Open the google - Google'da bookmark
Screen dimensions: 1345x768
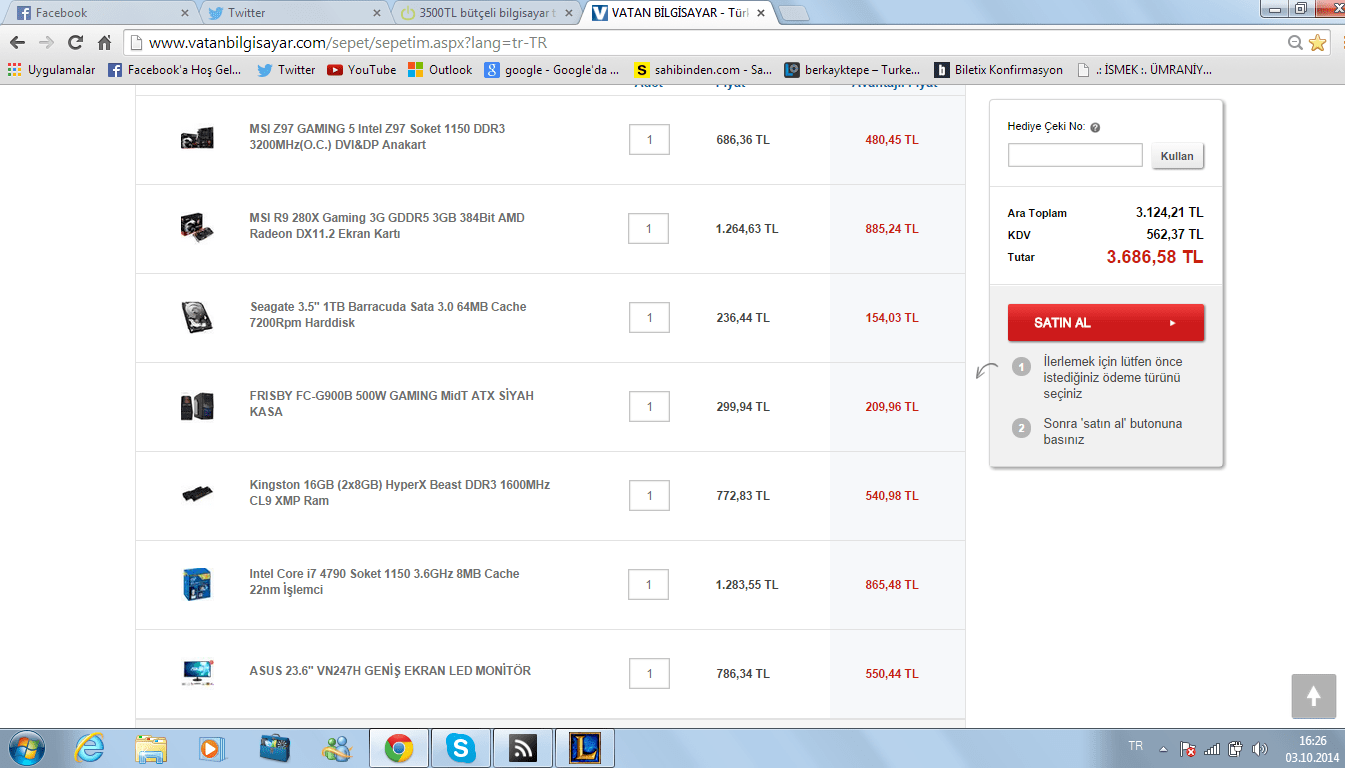tap(552, 70)
